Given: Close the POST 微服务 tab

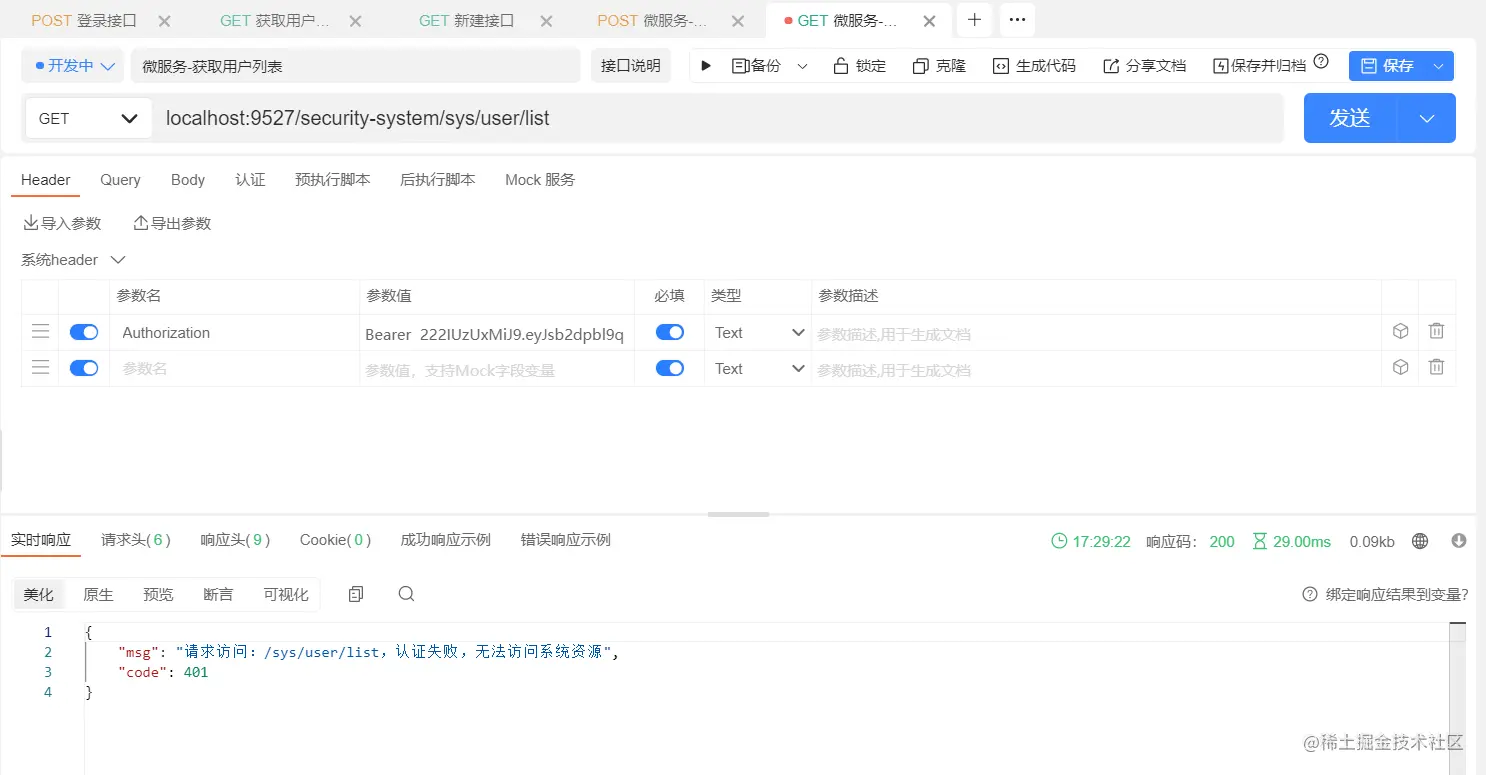Looking at the screenshot, I should 737,20.
